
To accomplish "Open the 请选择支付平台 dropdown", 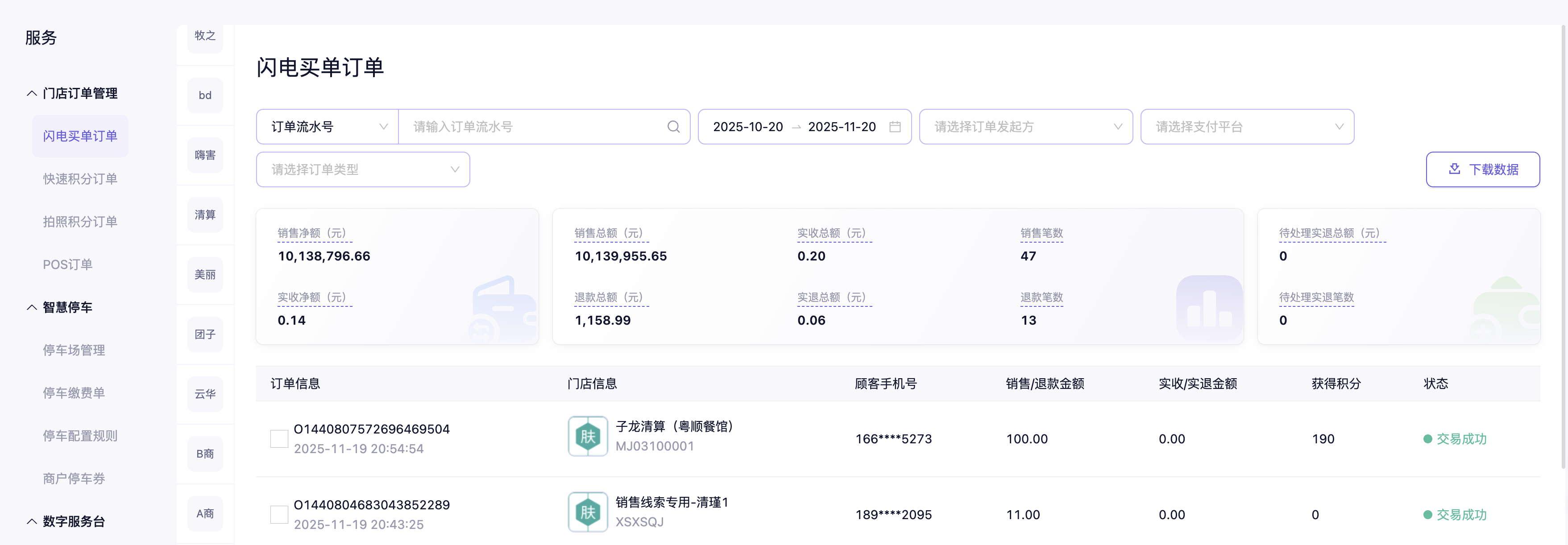I will click(1247, 127).
